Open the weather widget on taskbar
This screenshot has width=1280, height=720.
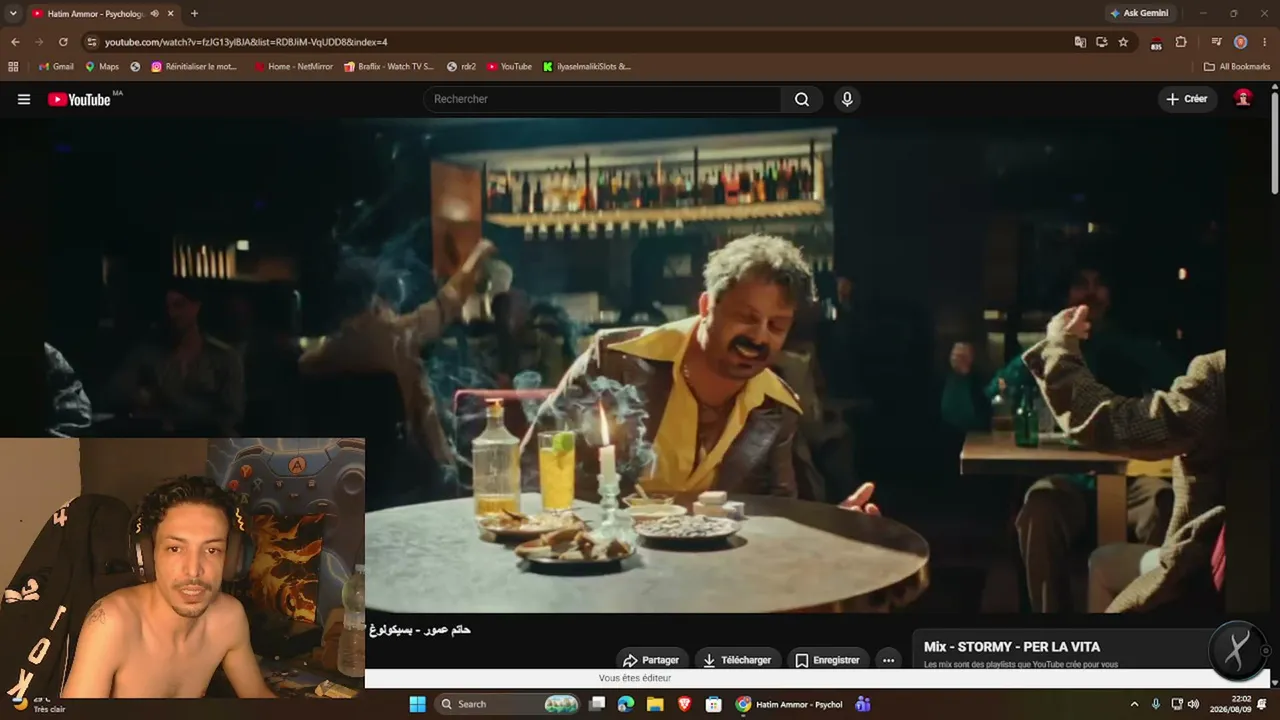click(38, 704)
